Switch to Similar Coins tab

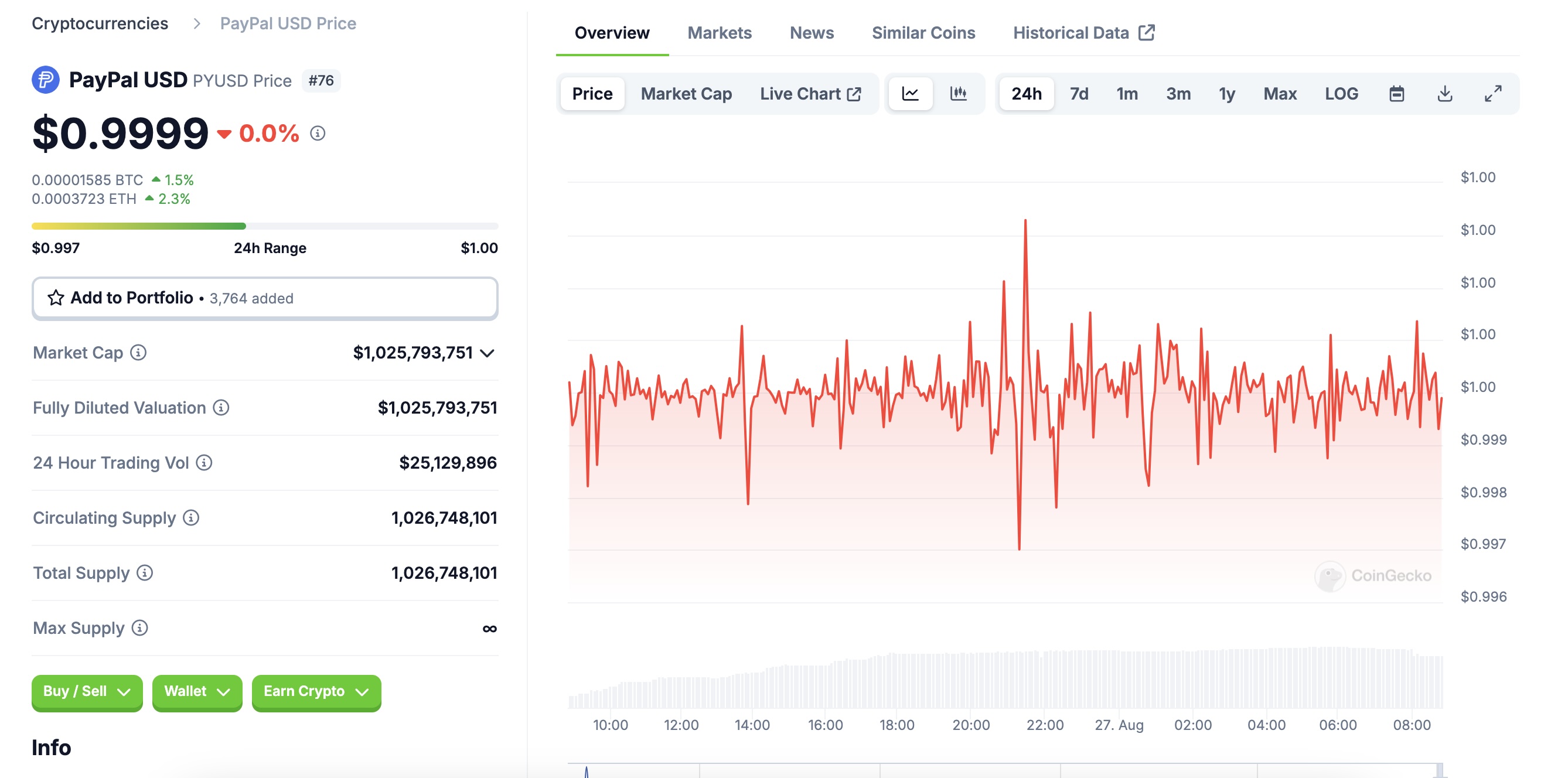pyautogui.click(x=923, y=33)
